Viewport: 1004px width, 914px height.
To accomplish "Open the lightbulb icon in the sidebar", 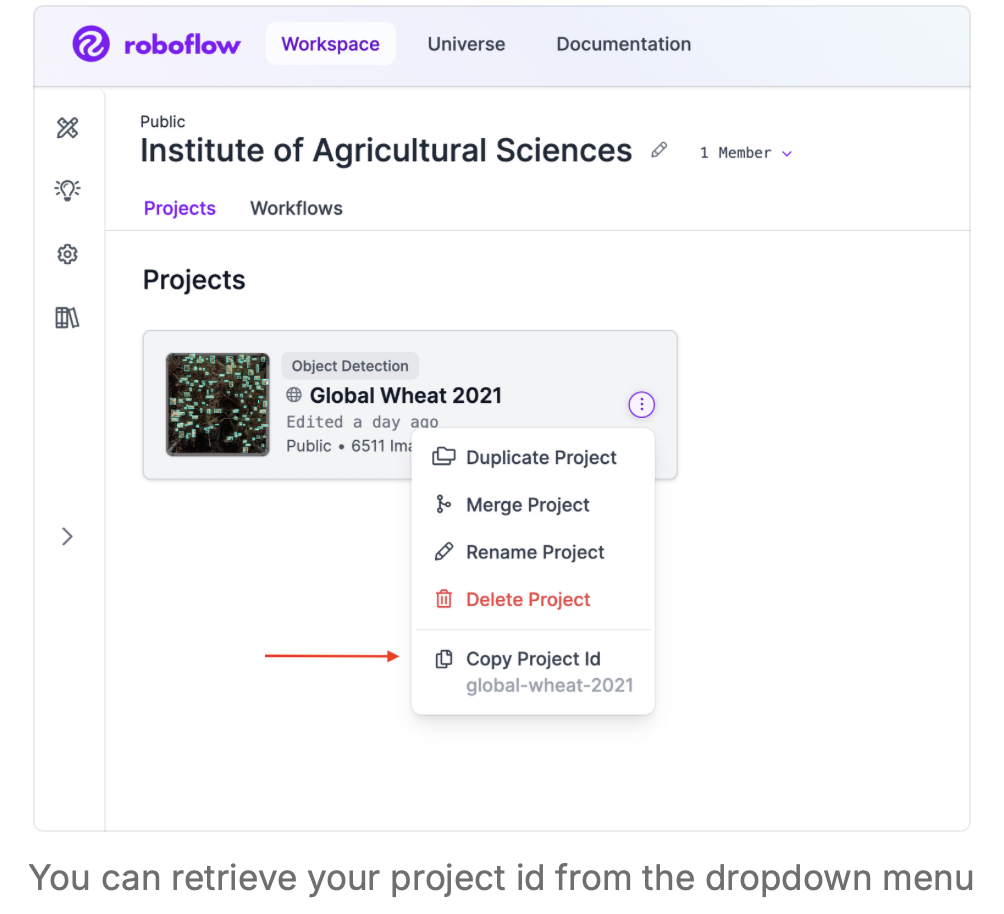I will (x=67, y=190).
